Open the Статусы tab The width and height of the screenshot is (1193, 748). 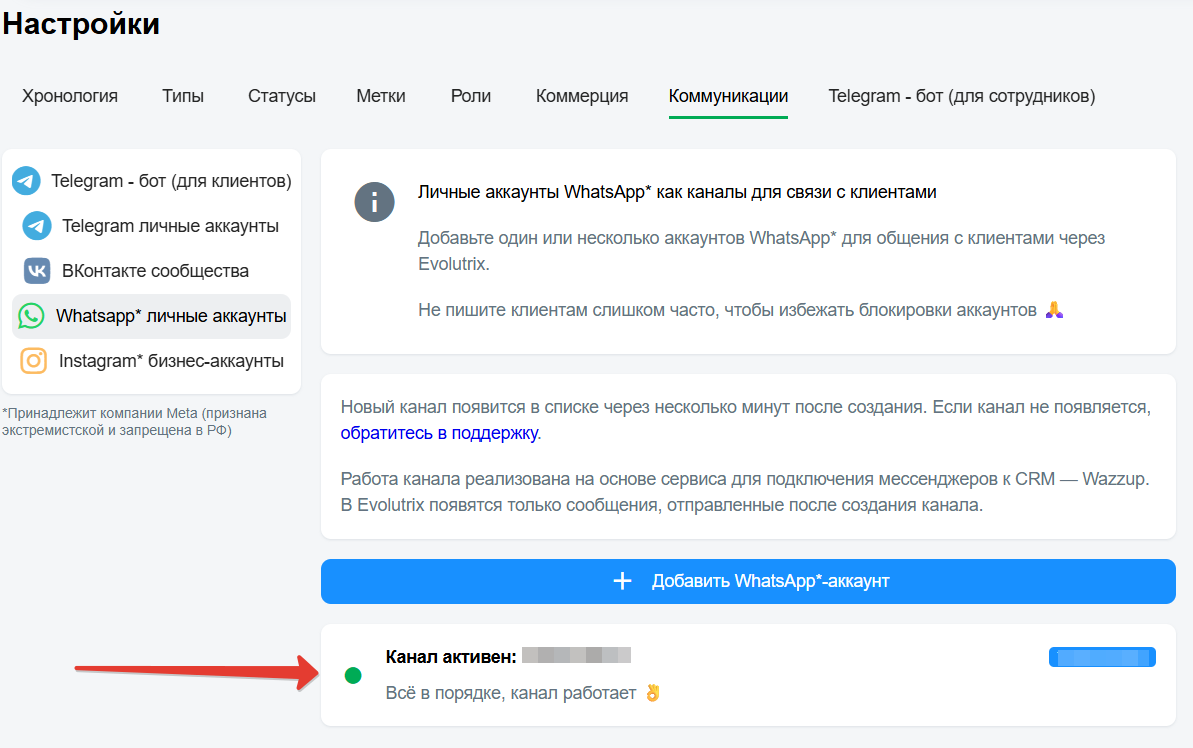tap(282, 97)
